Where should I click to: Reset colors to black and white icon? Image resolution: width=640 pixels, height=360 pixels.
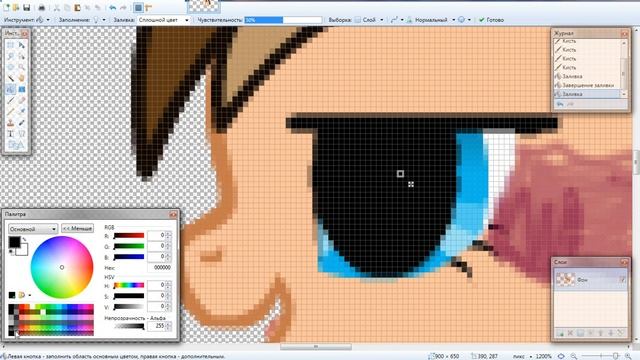pyautogui.click(x=11, y=252)
